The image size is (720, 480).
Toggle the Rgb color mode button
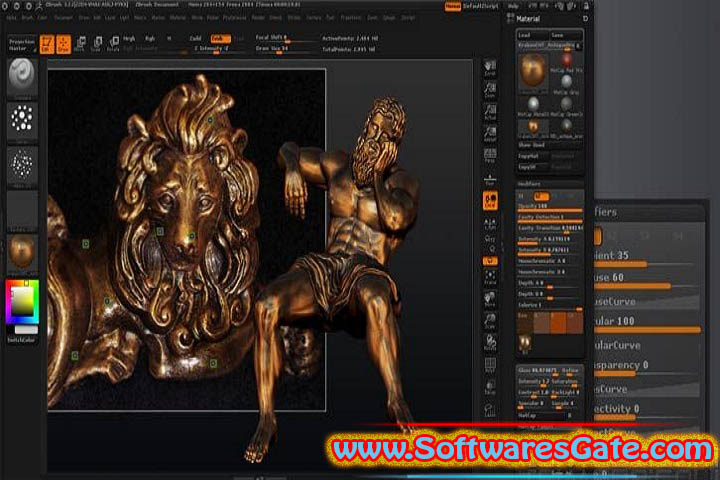coord(150,39)
